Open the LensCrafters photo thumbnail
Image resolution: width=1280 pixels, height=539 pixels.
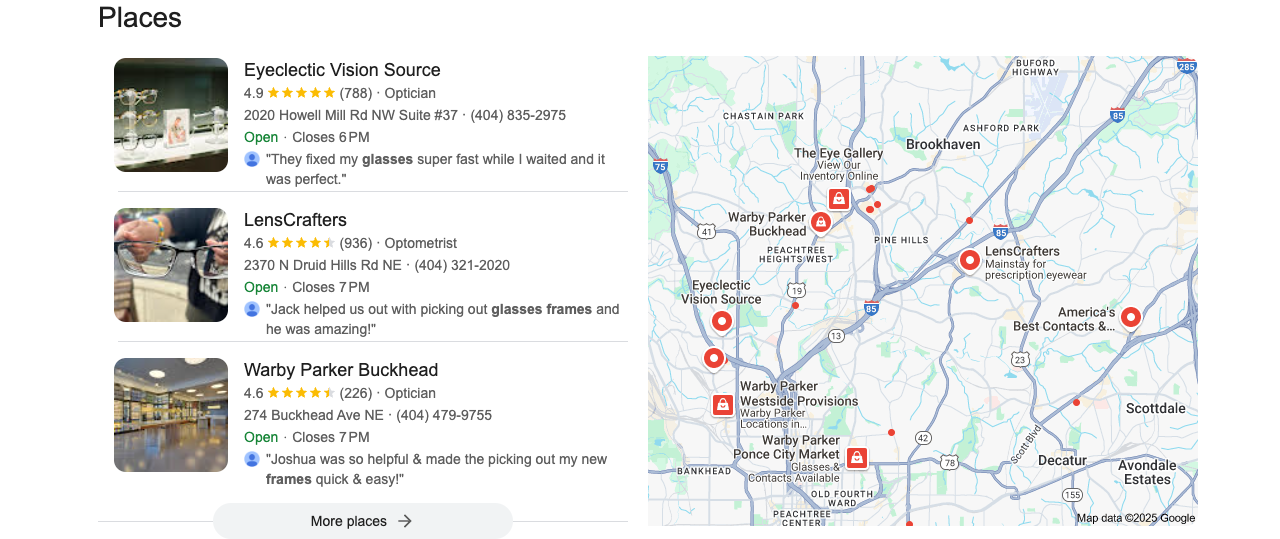tap(171, 265)
